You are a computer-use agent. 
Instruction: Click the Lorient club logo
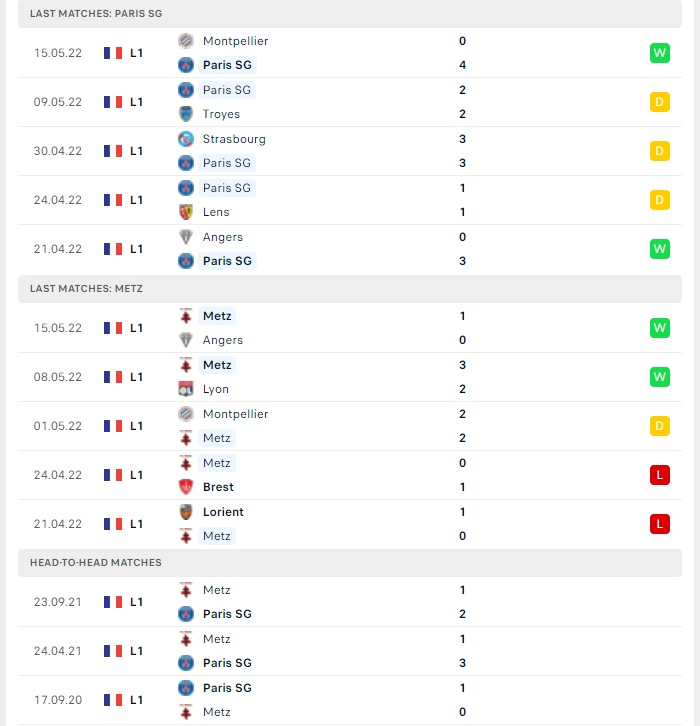pyautogui.click(x=186, y=512)
